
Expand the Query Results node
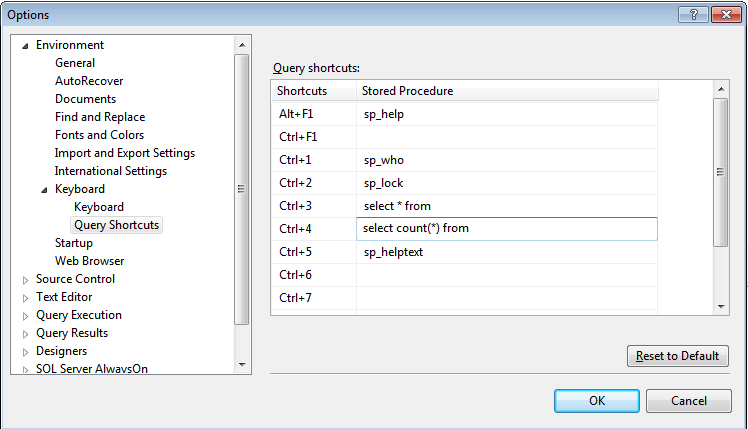point(26,334)
